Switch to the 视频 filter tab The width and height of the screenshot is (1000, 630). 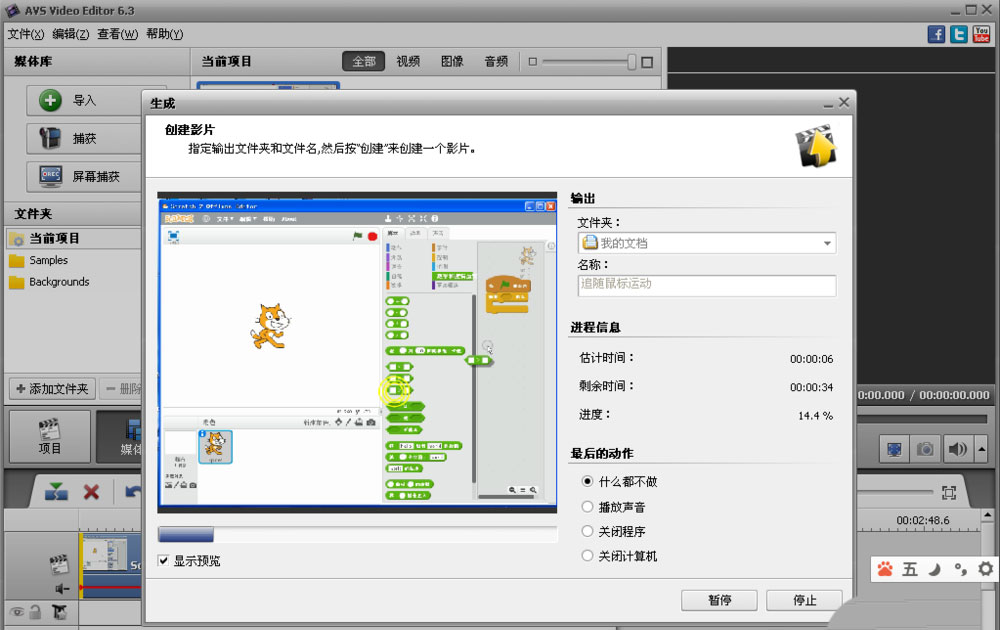(x=408, y=62)
